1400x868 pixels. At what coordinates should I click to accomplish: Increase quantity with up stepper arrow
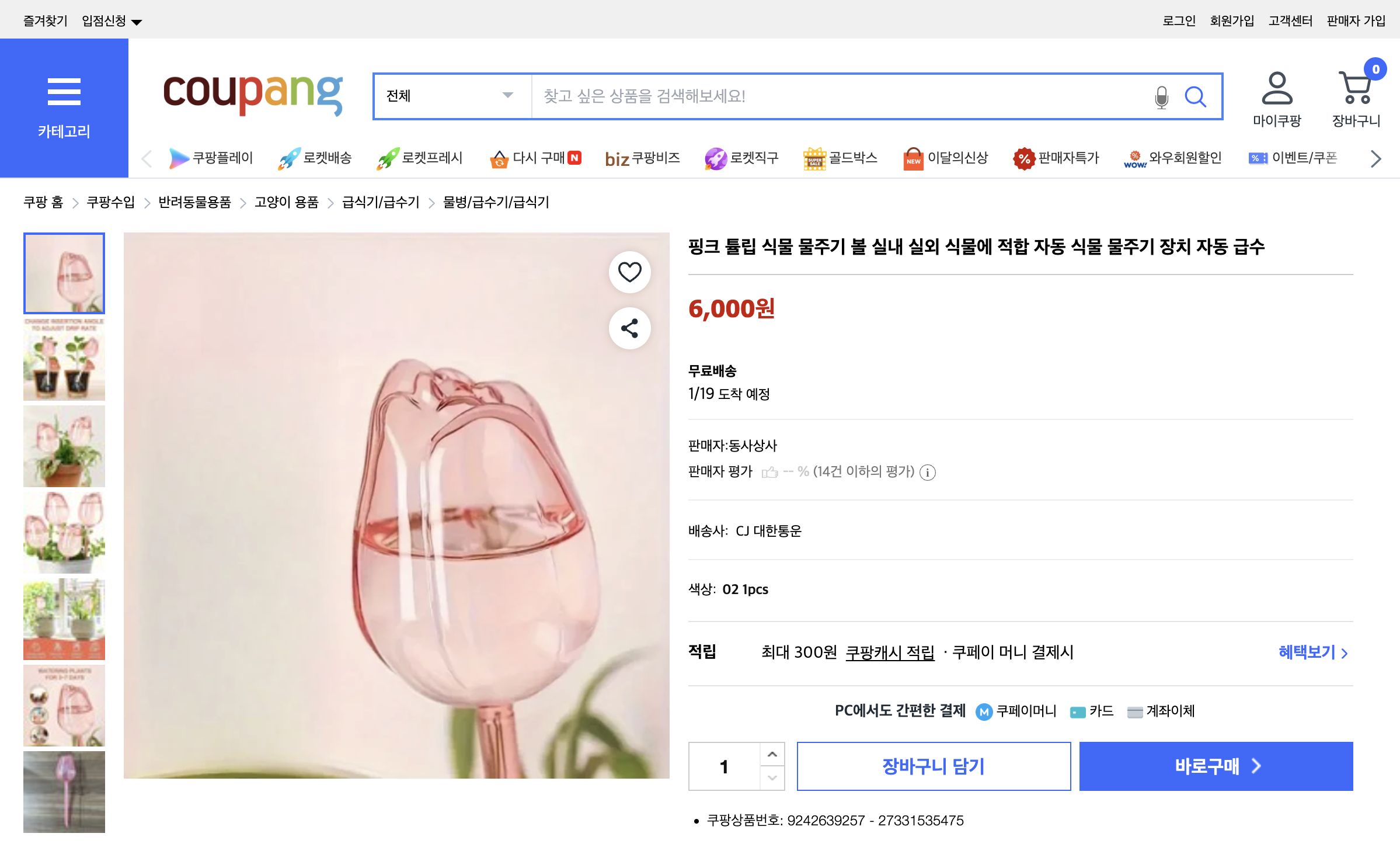pyautogui.click(x=772, y=754)
